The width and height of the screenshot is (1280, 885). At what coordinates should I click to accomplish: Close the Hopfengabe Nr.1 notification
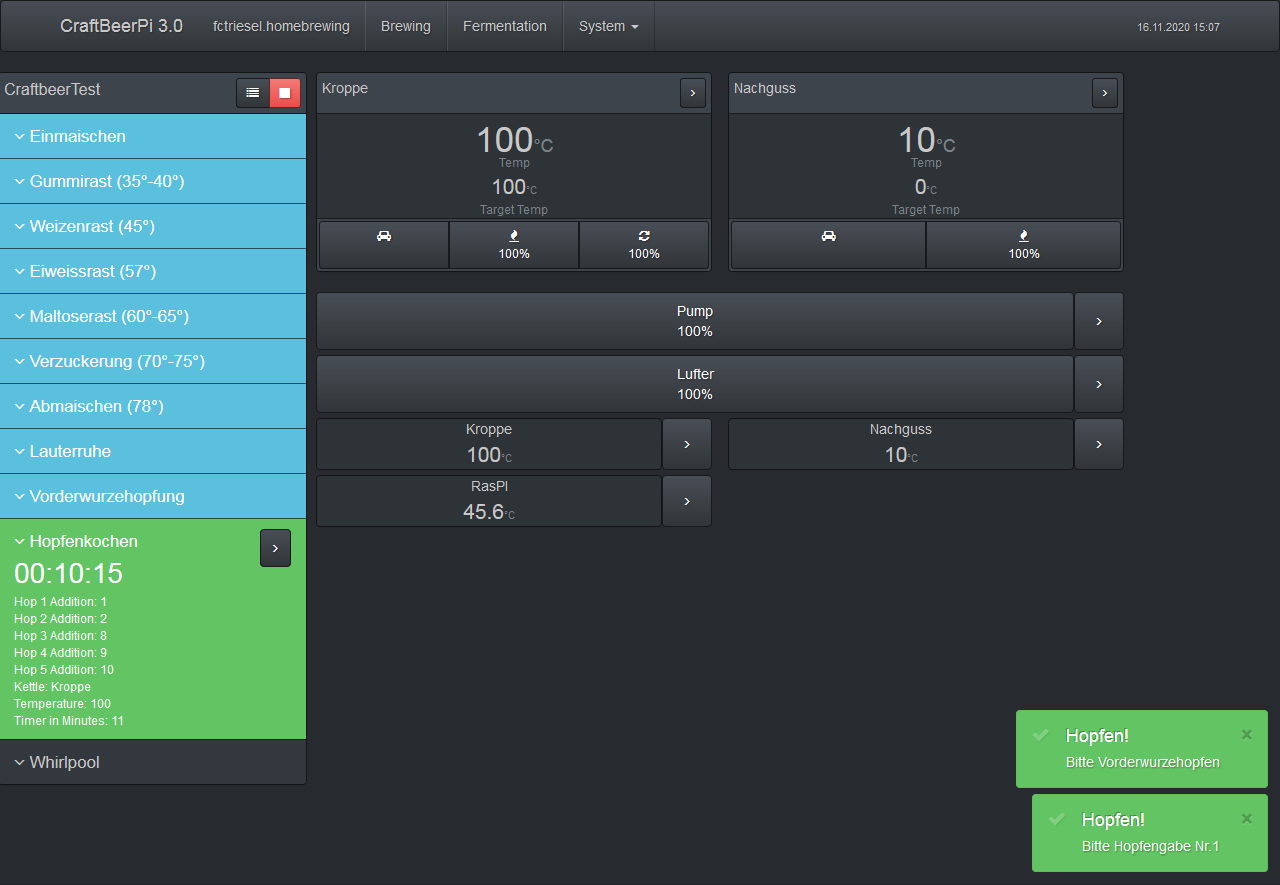[x=1246, y=819]
